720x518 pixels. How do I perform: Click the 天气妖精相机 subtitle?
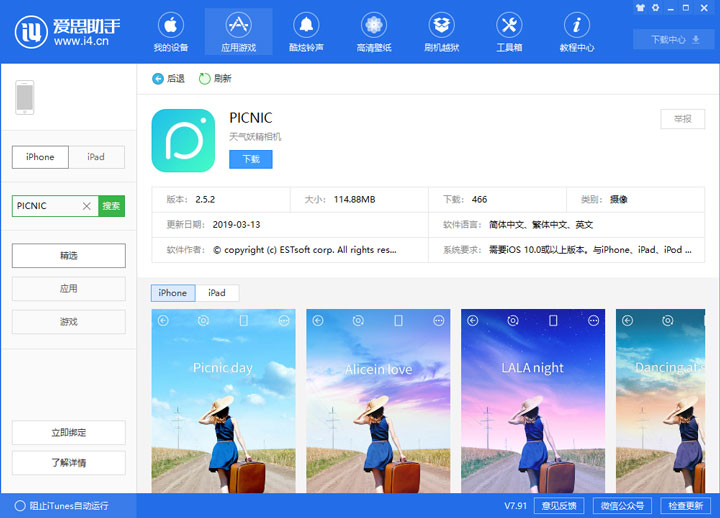click(255, 137)
